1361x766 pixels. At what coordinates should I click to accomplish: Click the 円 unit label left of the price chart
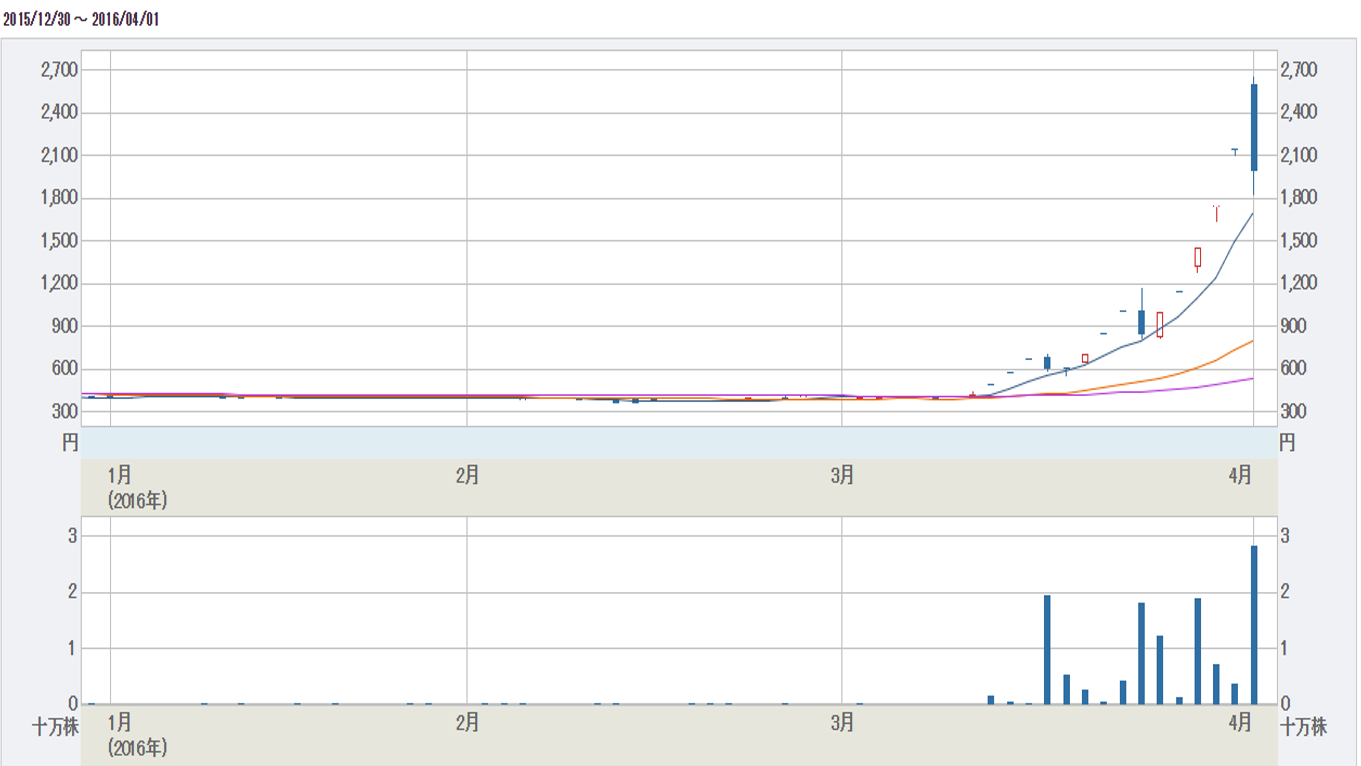point(70,442)
